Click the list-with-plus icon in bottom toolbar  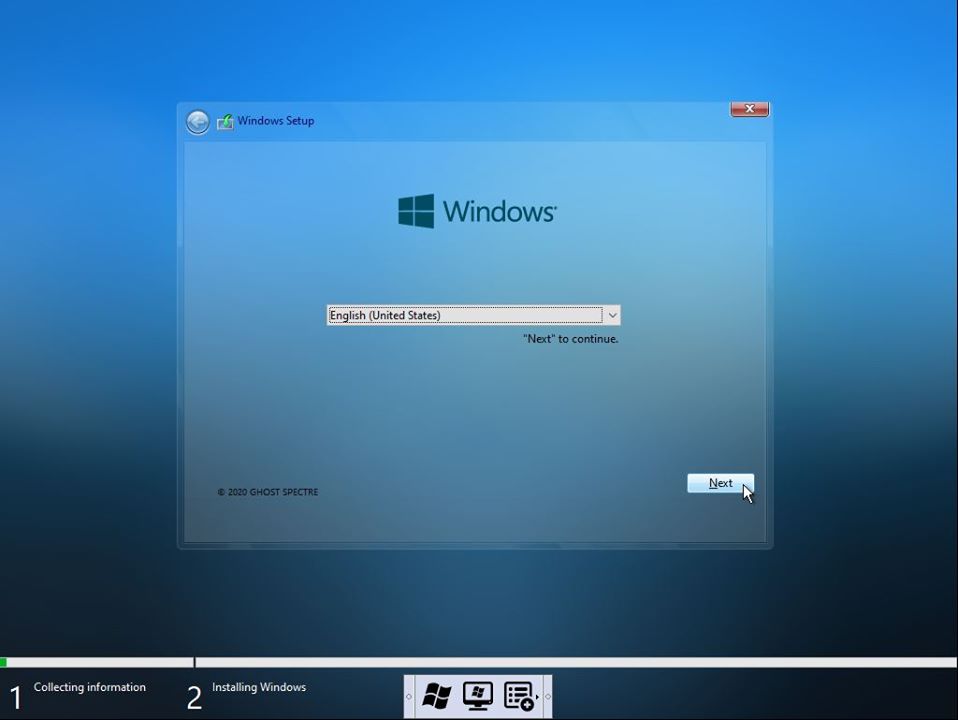coord(519,696)
